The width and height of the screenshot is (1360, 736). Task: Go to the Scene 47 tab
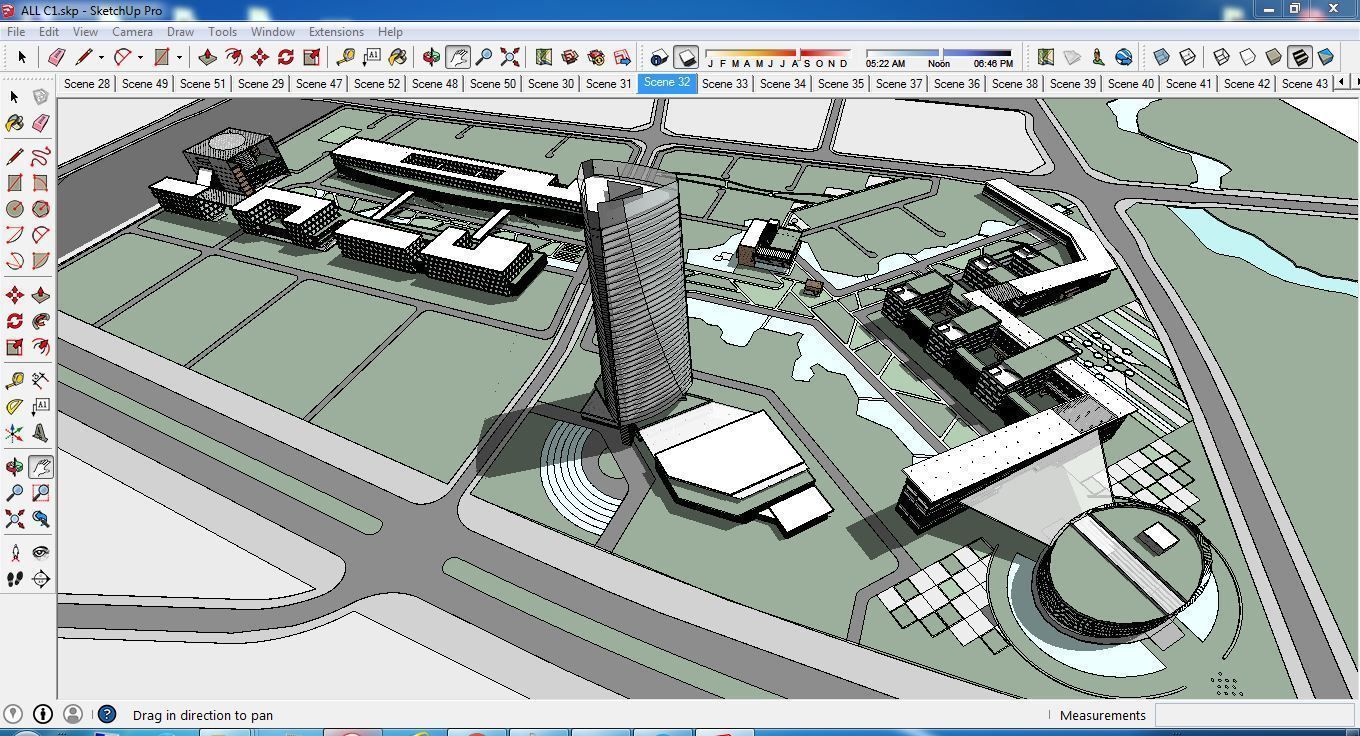[319, 83]
